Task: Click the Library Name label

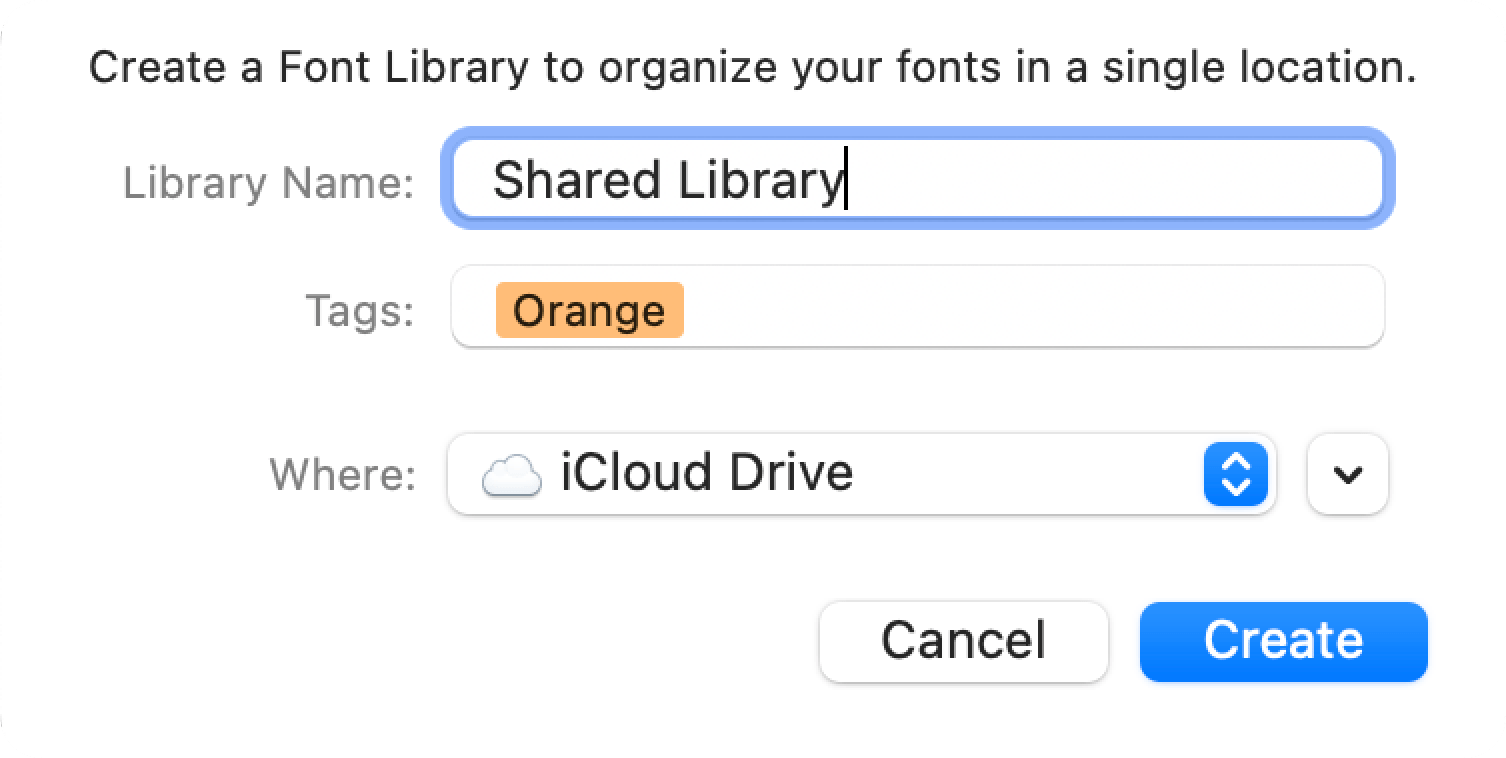Action: point(268,182)
